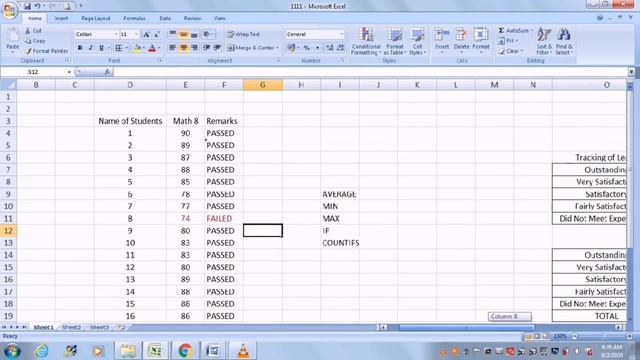Open the General number format dropdown
The height and width of the screenshot is (360, 640).
[341, 34]
